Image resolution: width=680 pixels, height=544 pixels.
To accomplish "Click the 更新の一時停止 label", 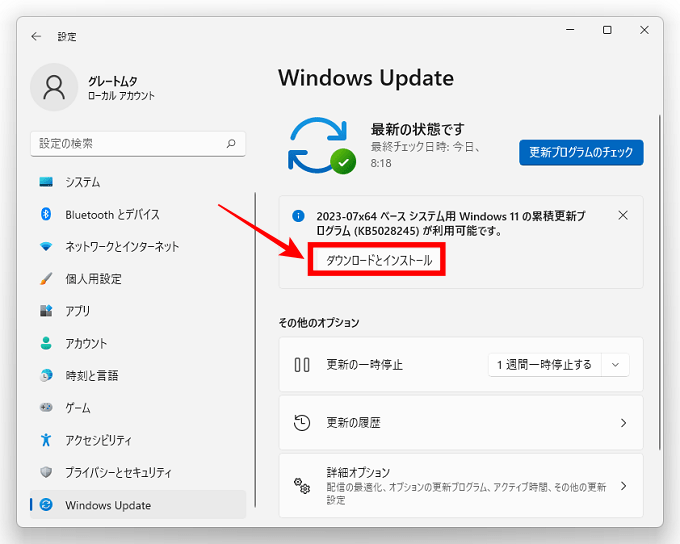I will pos(365,364).
